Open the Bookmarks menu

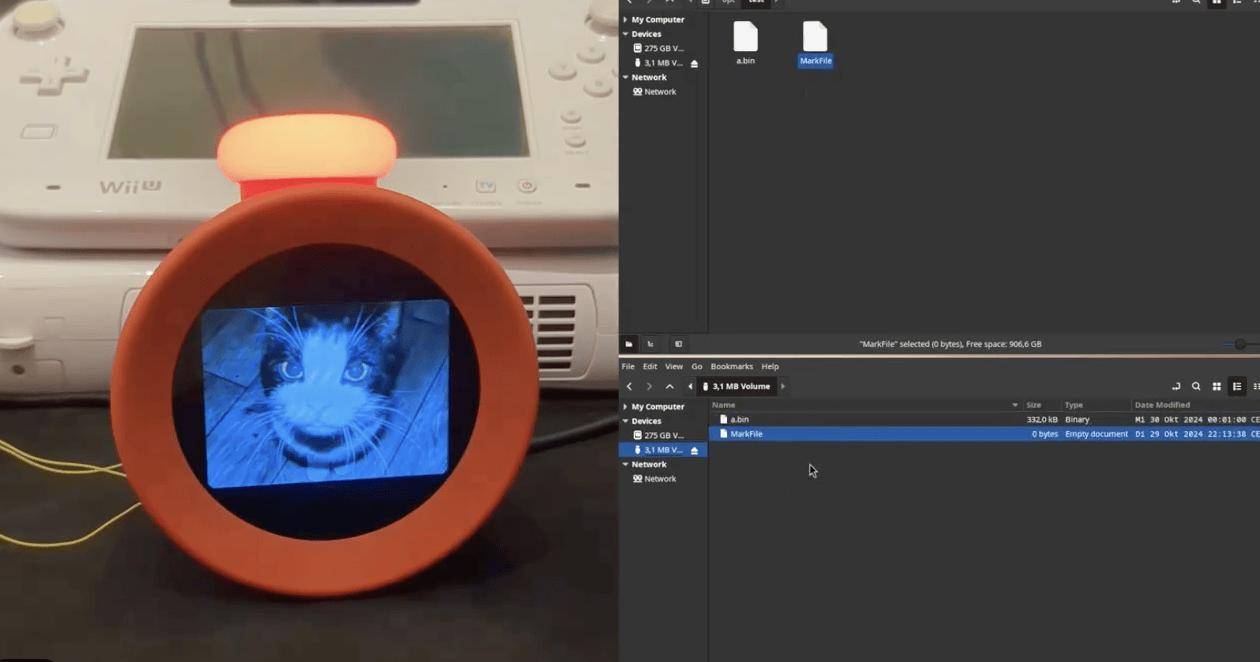pos(730,367)
